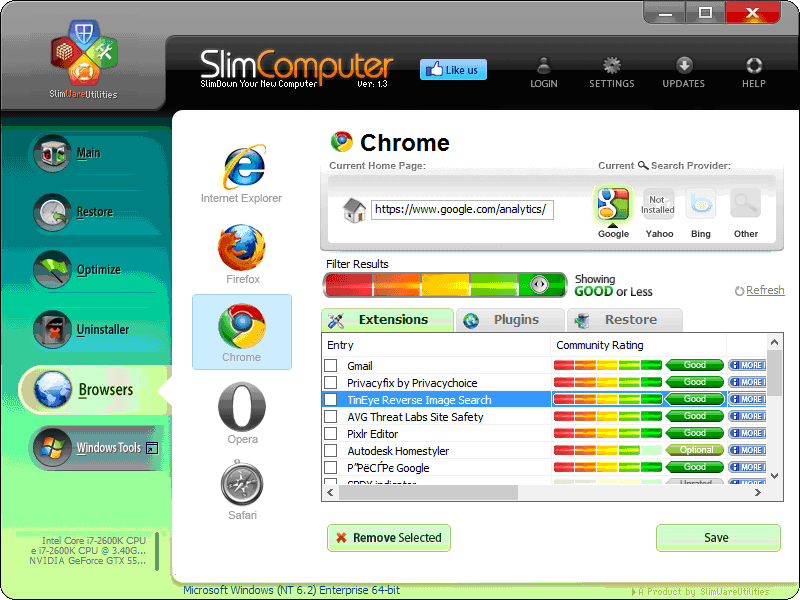The width and height of the screenshot is (800, 600).
Task: Click the list scroll down arrow
Action: click(x=774, y=476)
